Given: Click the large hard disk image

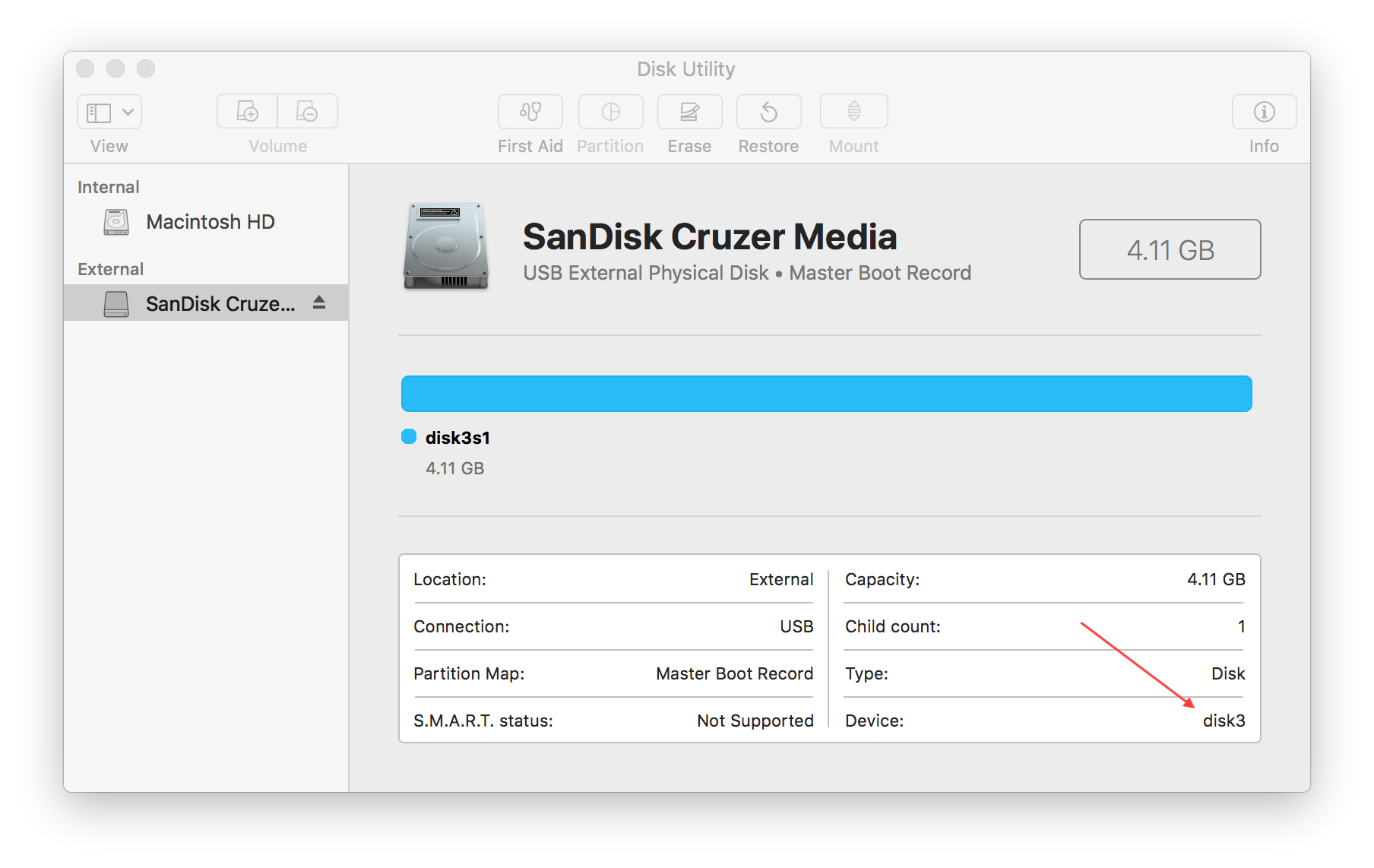Looking at the screenshot, I should click(x=446, y=246).
